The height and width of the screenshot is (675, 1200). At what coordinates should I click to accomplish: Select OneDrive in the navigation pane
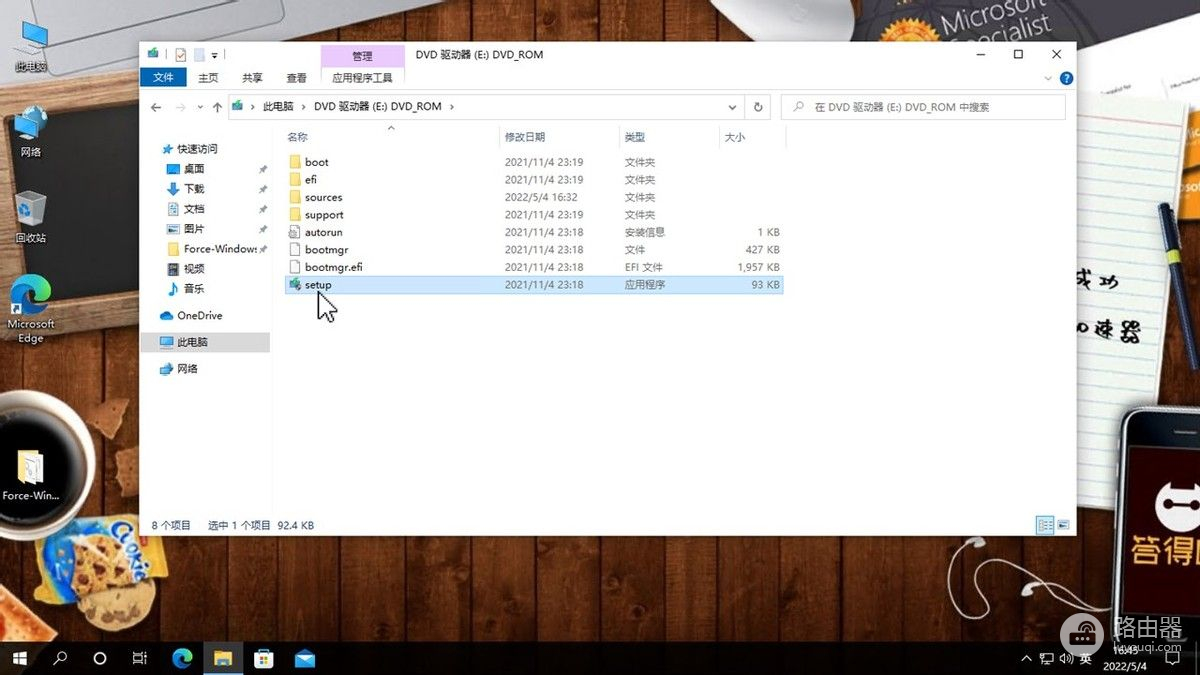[199, 315]
